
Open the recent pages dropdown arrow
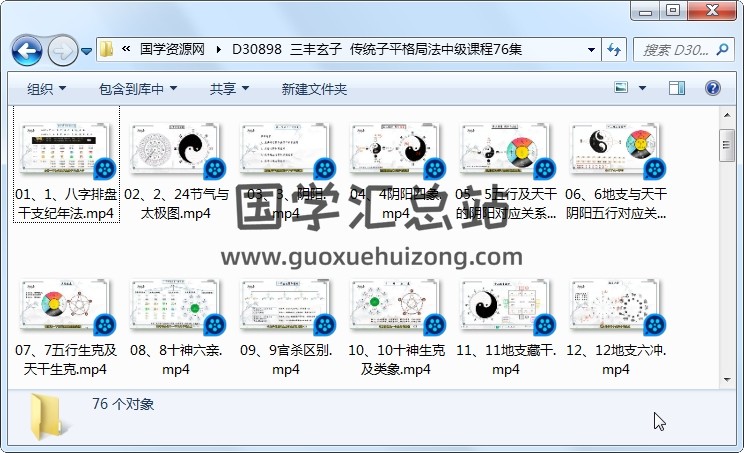point(86,51)
